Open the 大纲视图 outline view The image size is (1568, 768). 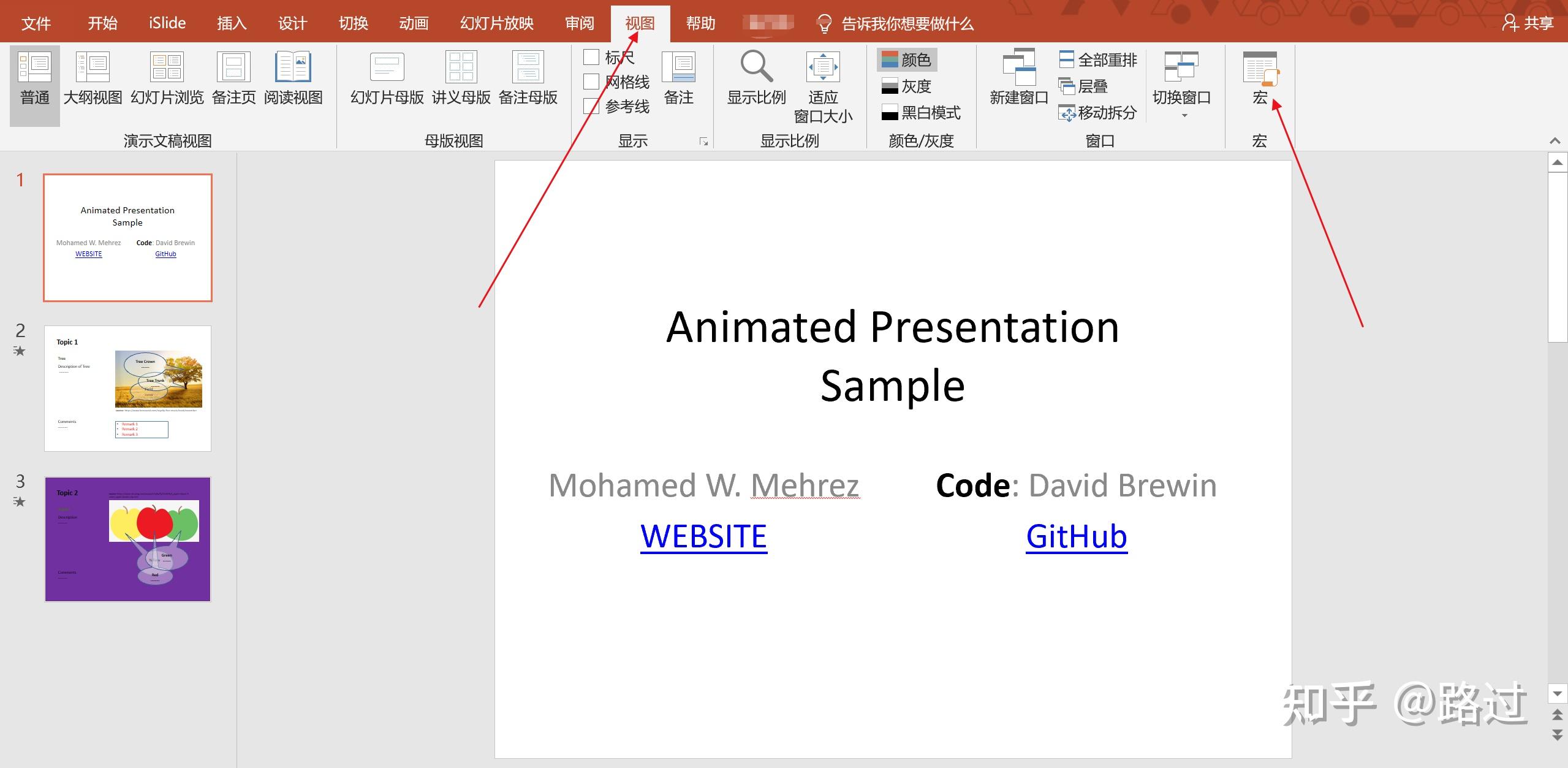[93, 79]
